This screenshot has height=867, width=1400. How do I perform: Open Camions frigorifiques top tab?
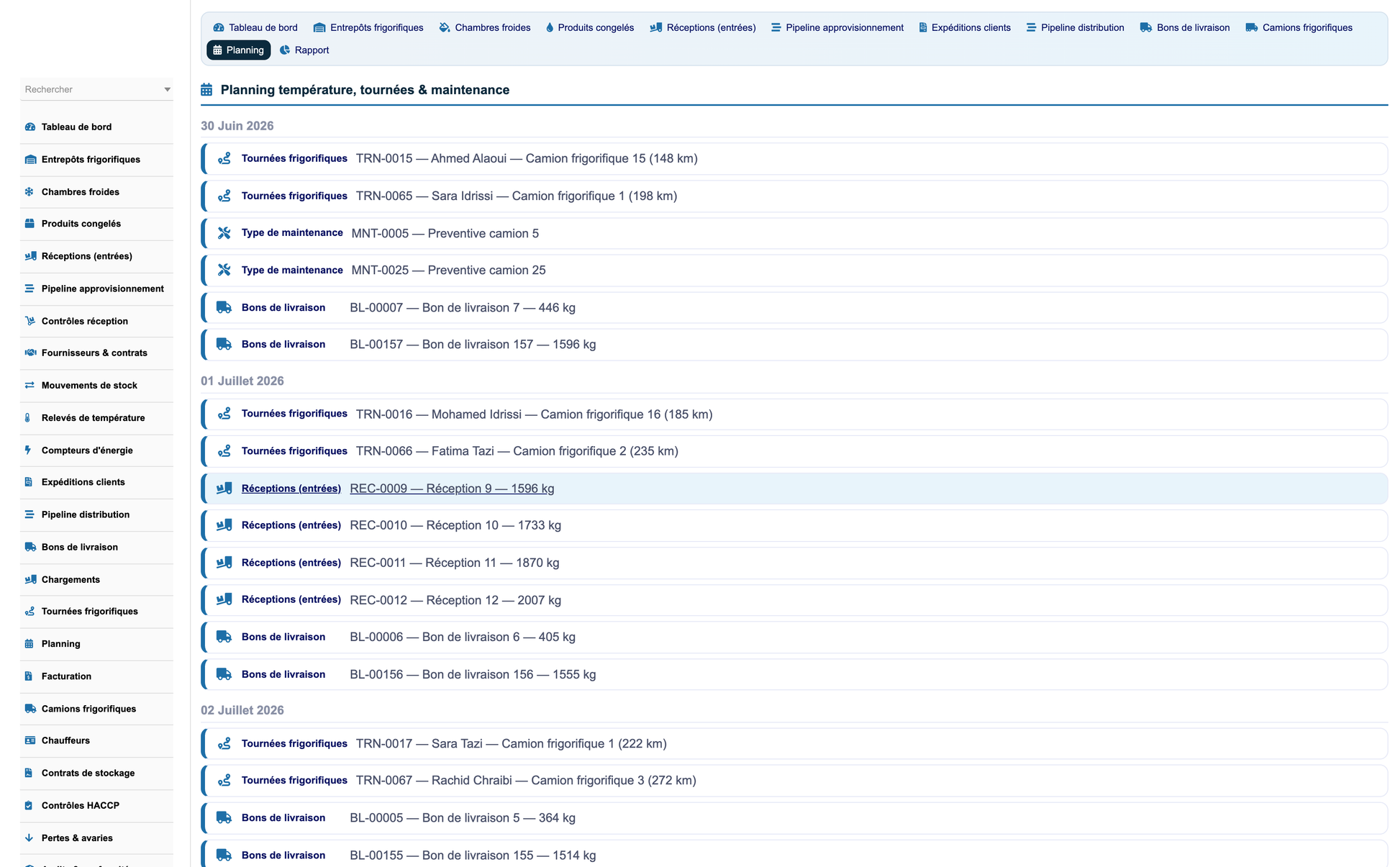(1299, 27)
